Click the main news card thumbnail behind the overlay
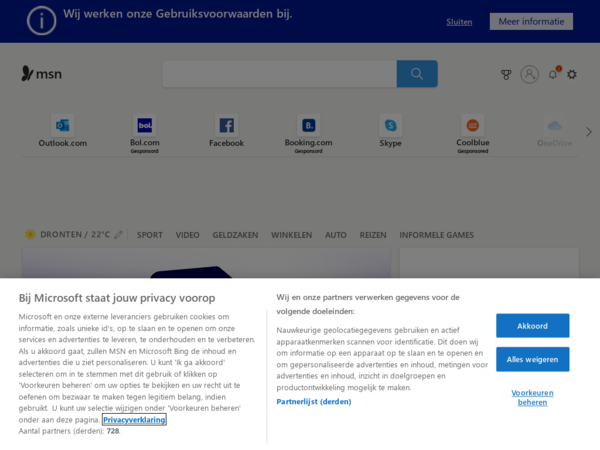Image resolution: width=600 pixels, height=450 pixels. point(206,263)
